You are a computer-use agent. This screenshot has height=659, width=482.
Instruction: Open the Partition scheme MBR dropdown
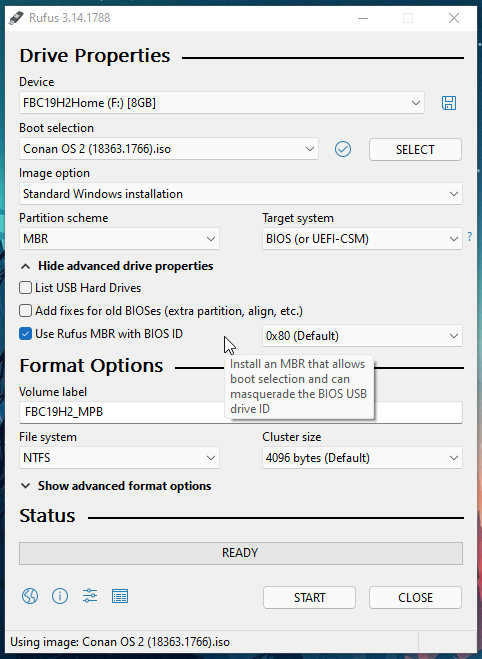click(x=119, y=239)
